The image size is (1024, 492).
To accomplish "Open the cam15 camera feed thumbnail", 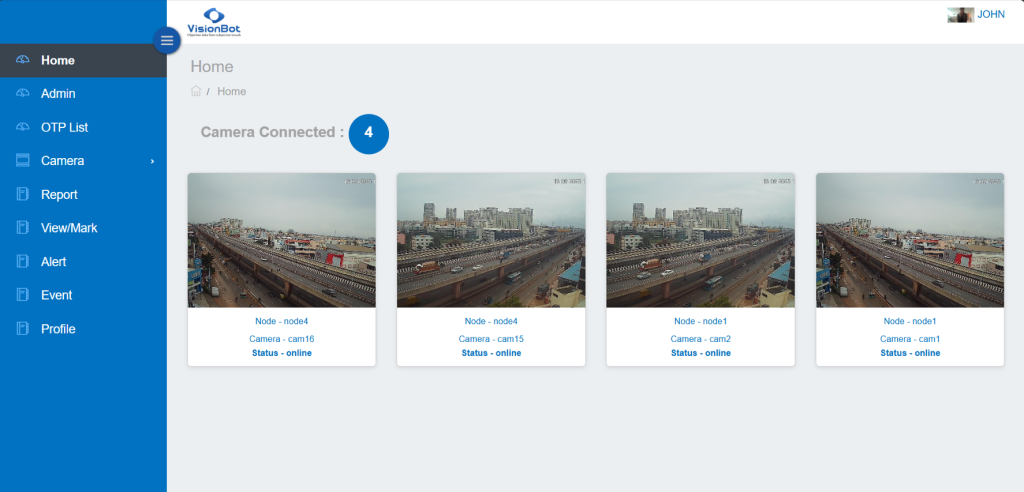I will (491, 240).
